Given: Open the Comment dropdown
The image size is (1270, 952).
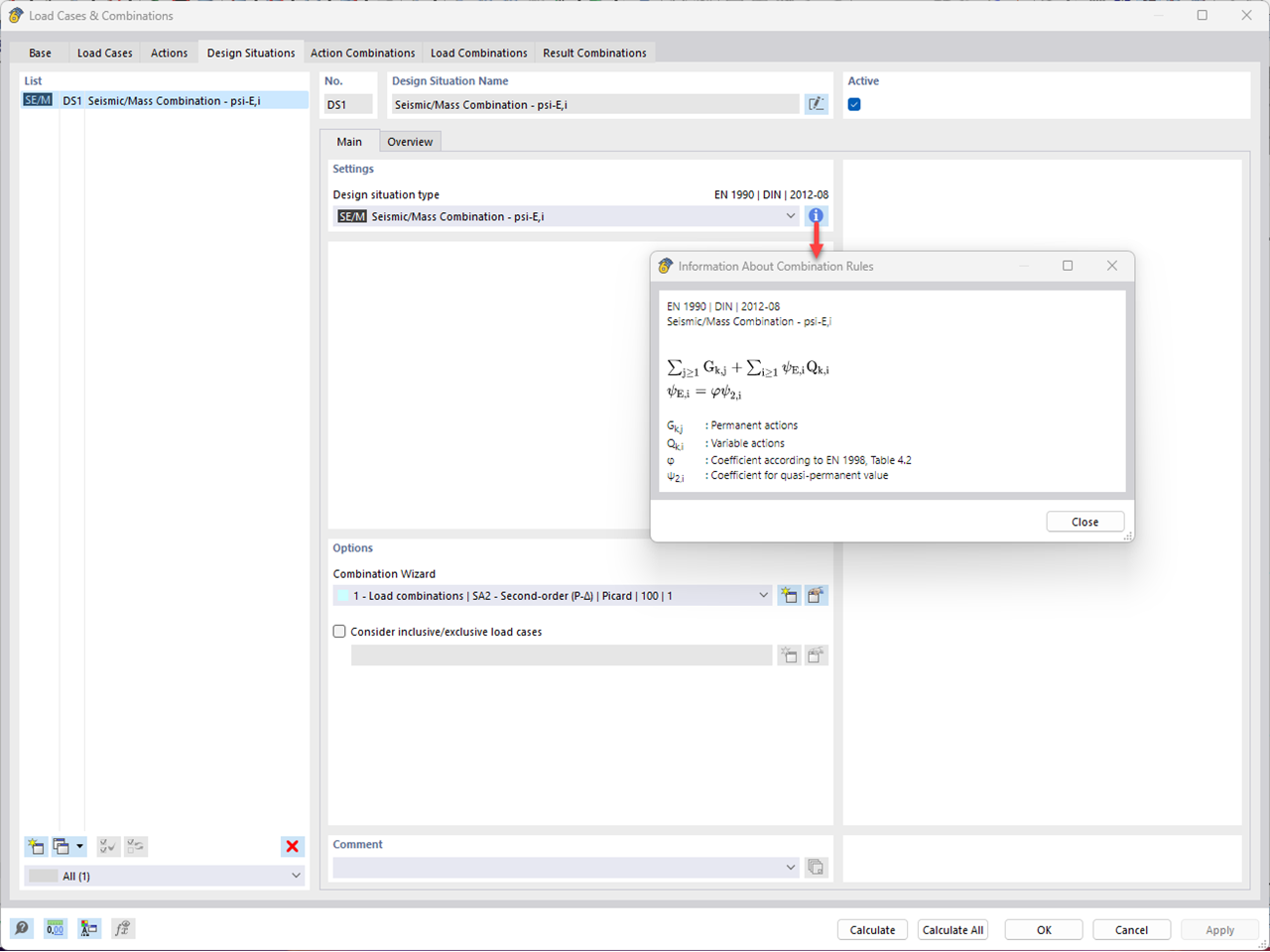Looking at the screenshot, I should pos(791,867).
